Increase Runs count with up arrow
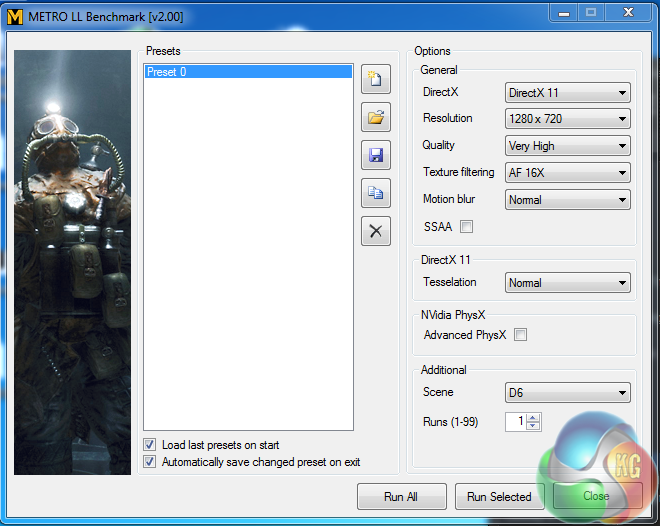This screenshot has height=526, width=660. [534, 418]
